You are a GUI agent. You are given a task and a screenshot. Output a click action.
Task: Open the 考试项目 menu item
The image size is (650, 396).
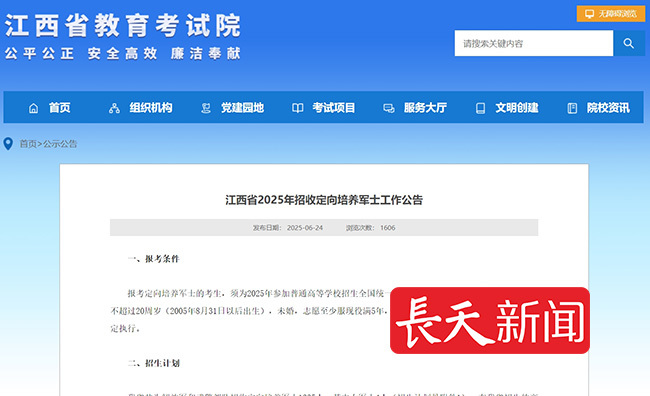[334, 108]
